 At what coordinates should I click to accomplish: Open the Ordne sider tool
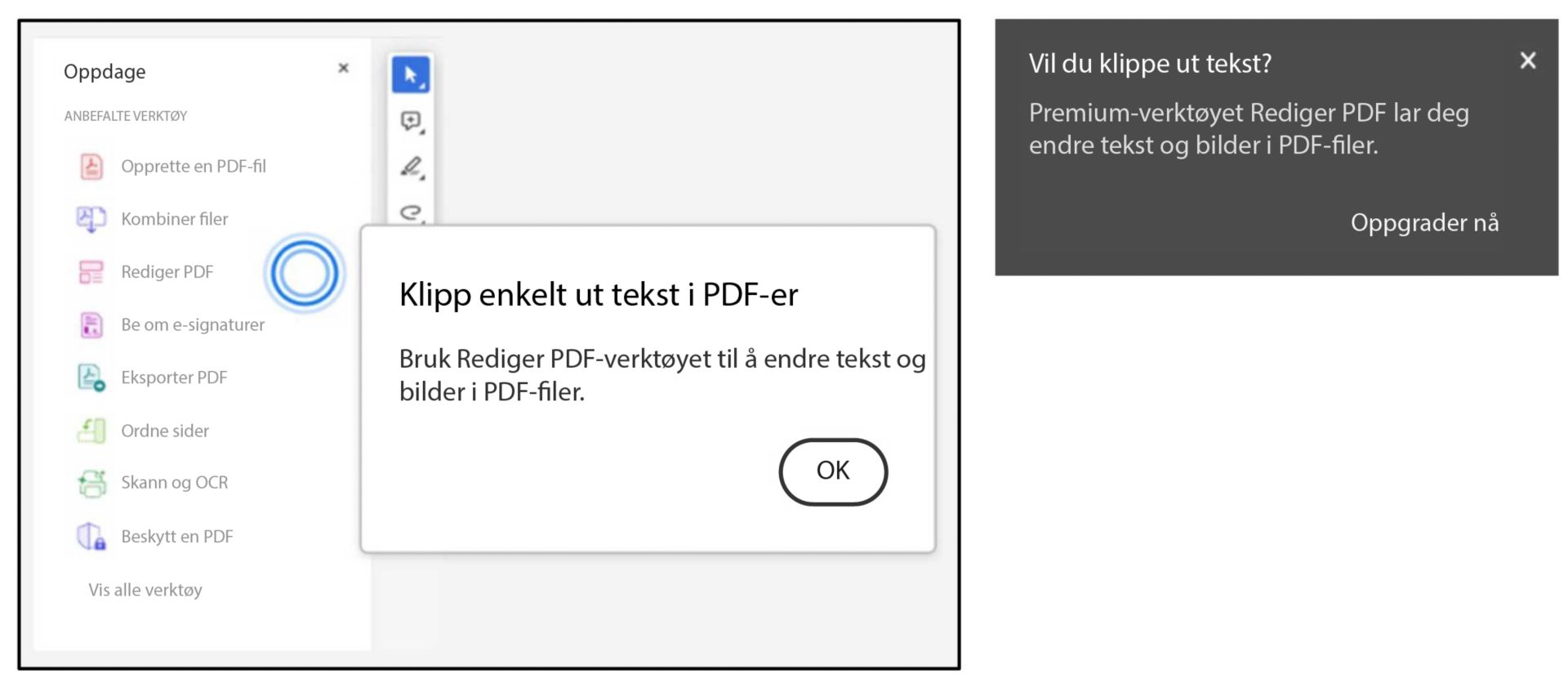click(165, 431)
